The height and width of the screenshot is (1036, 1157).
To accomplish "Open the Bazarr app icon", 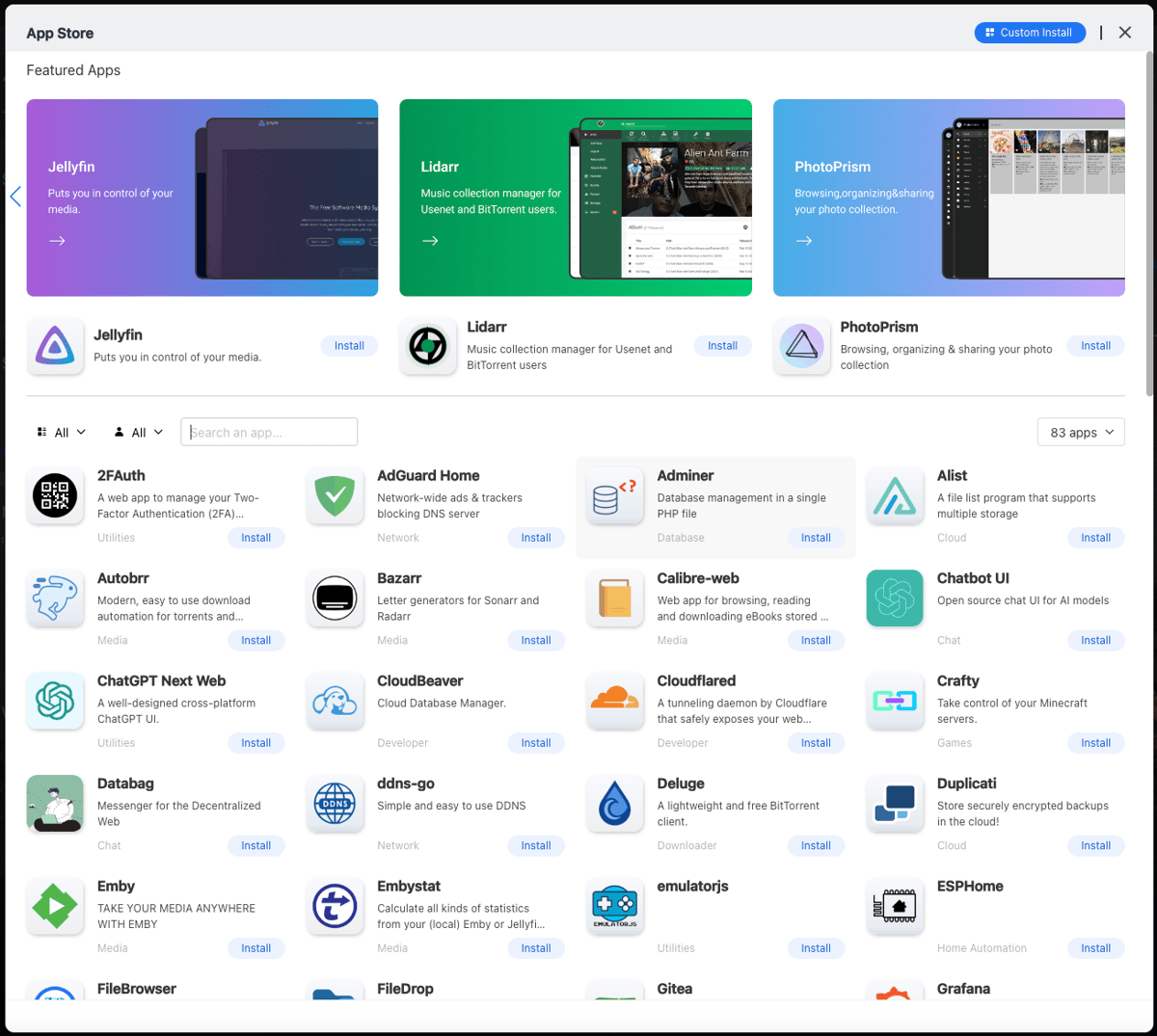I will [x=335, y=598].
